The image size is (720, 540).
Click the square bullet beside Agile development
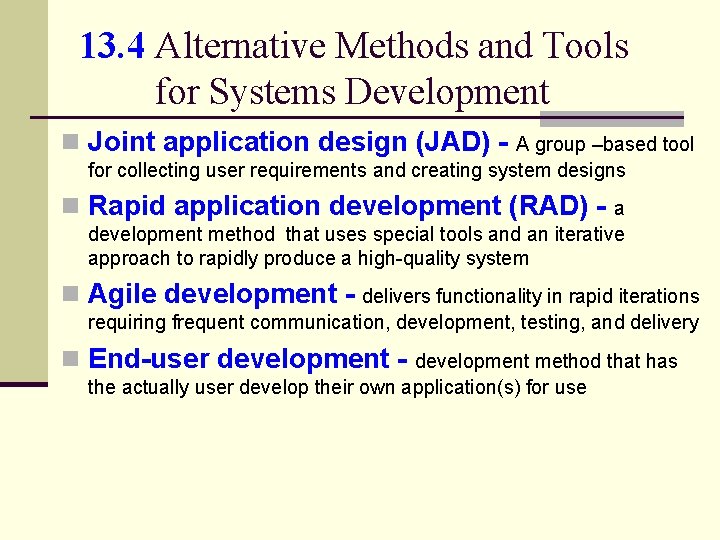pos(70,294)
